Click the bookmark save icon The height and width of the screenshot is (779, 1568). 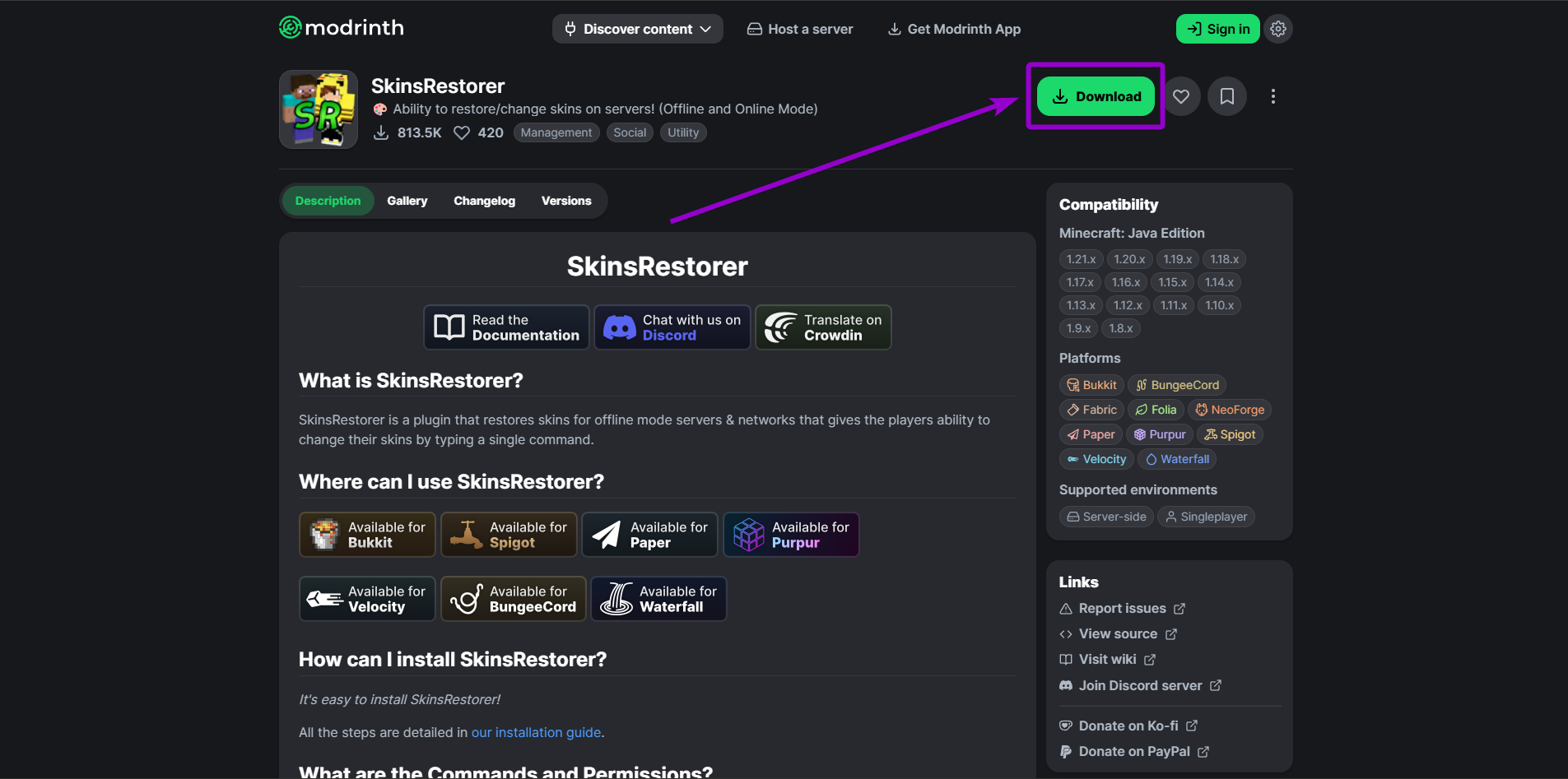[1227, 96]
